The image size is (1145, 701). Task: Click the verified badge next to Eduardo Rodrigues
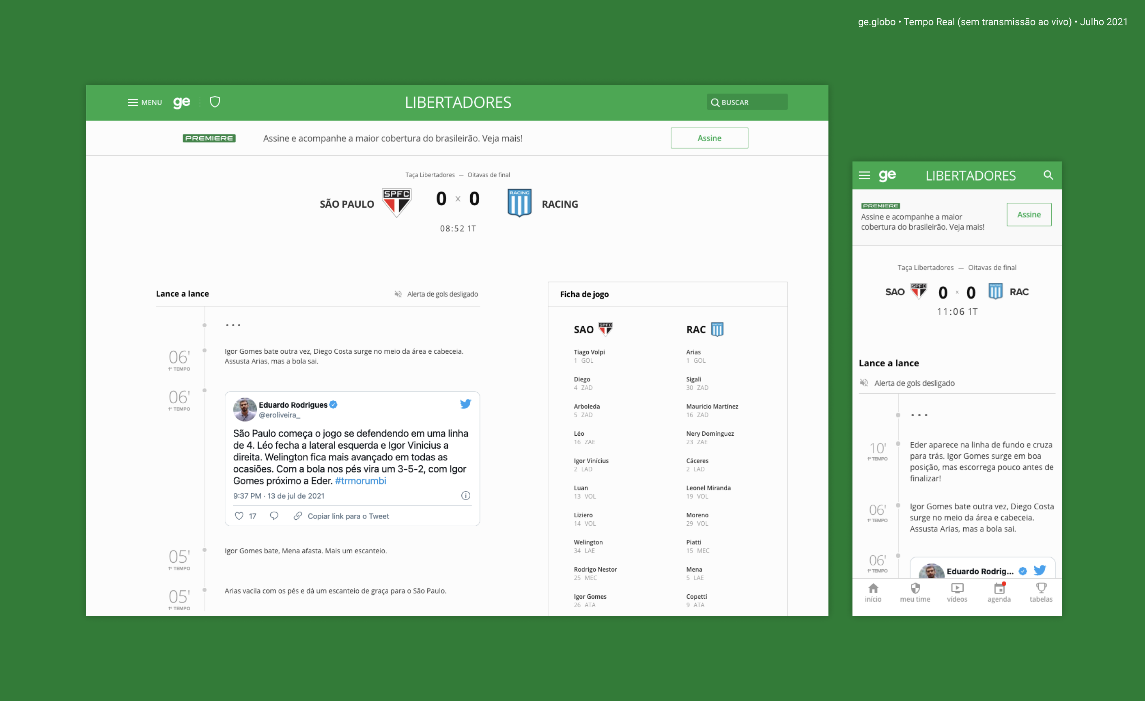(334, 405)
